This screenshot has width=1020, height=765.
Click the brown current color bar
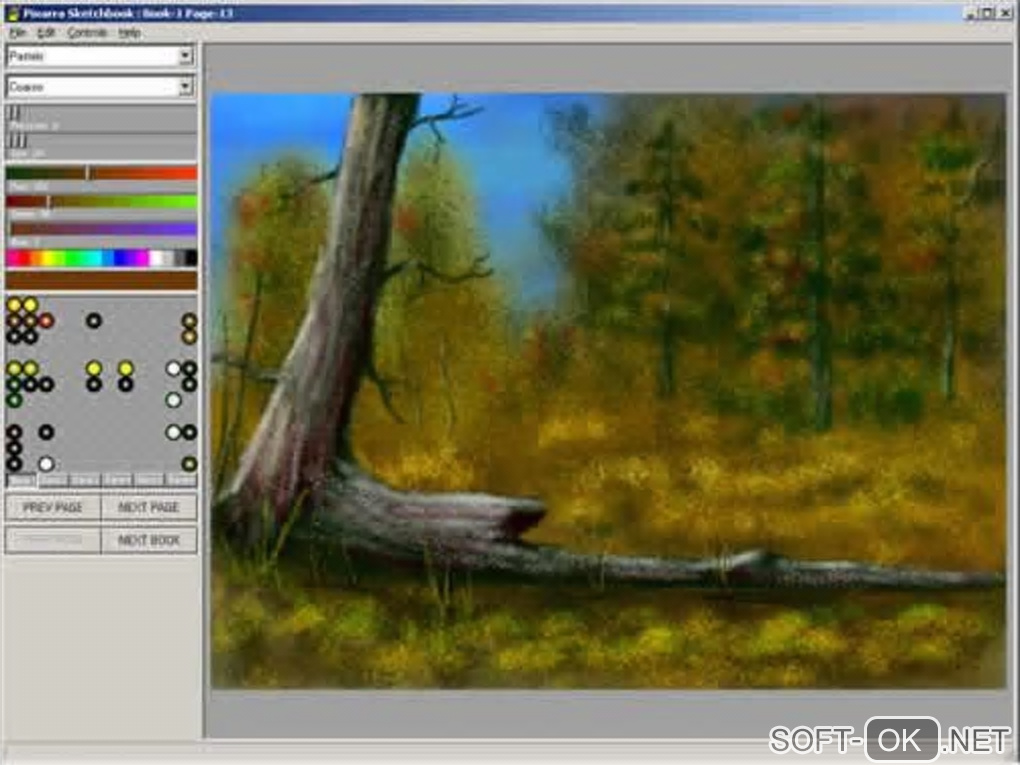tap(101, 280)
